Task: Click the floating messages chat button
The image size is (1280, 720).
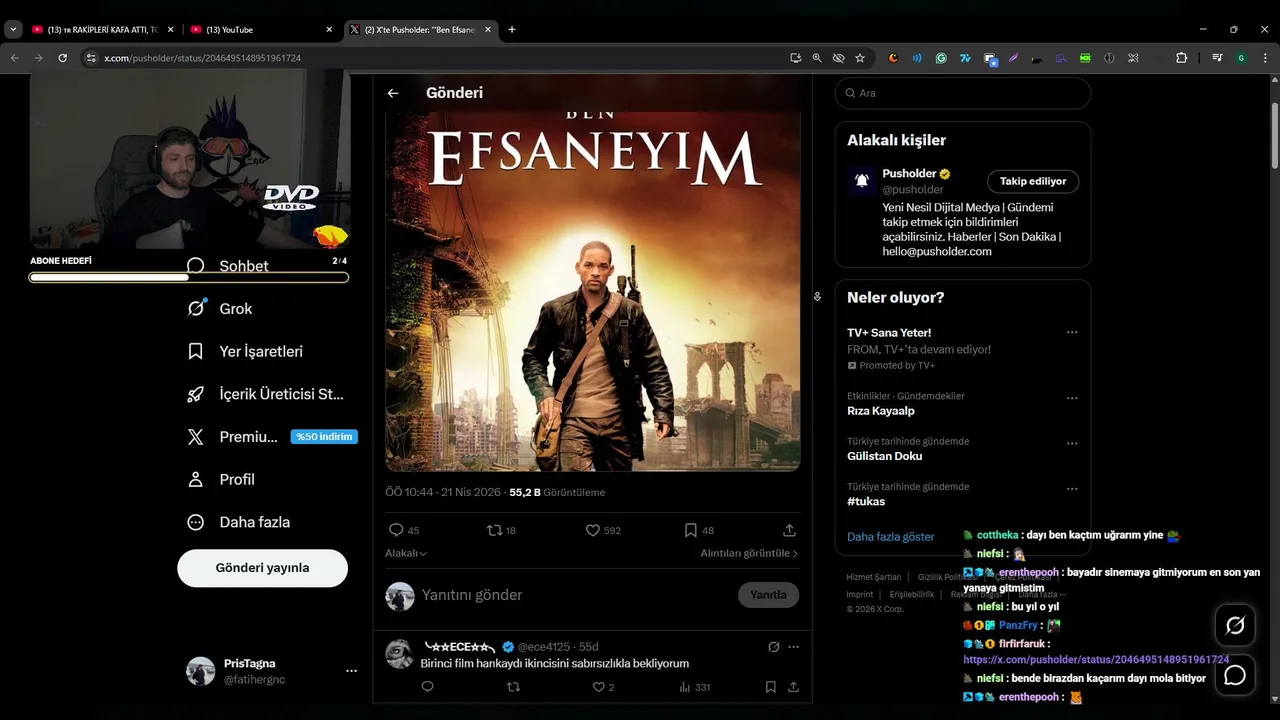Action: click(x=1235, y=675)
